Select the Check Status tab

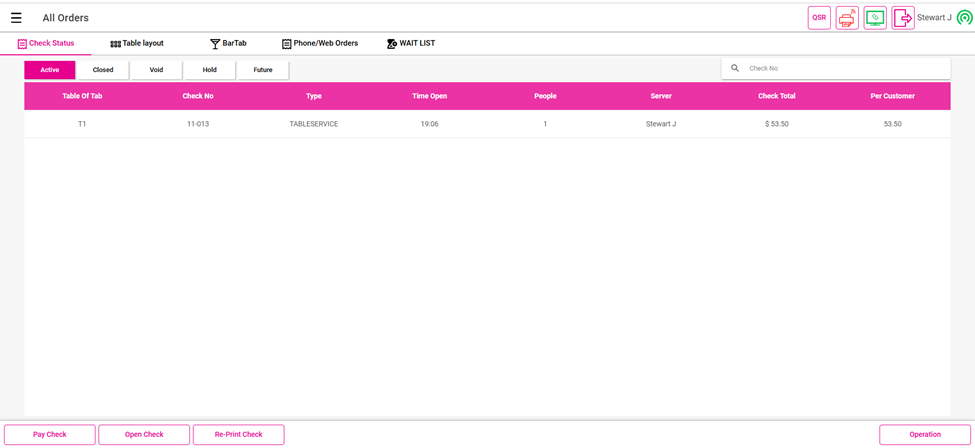(46, 44)
